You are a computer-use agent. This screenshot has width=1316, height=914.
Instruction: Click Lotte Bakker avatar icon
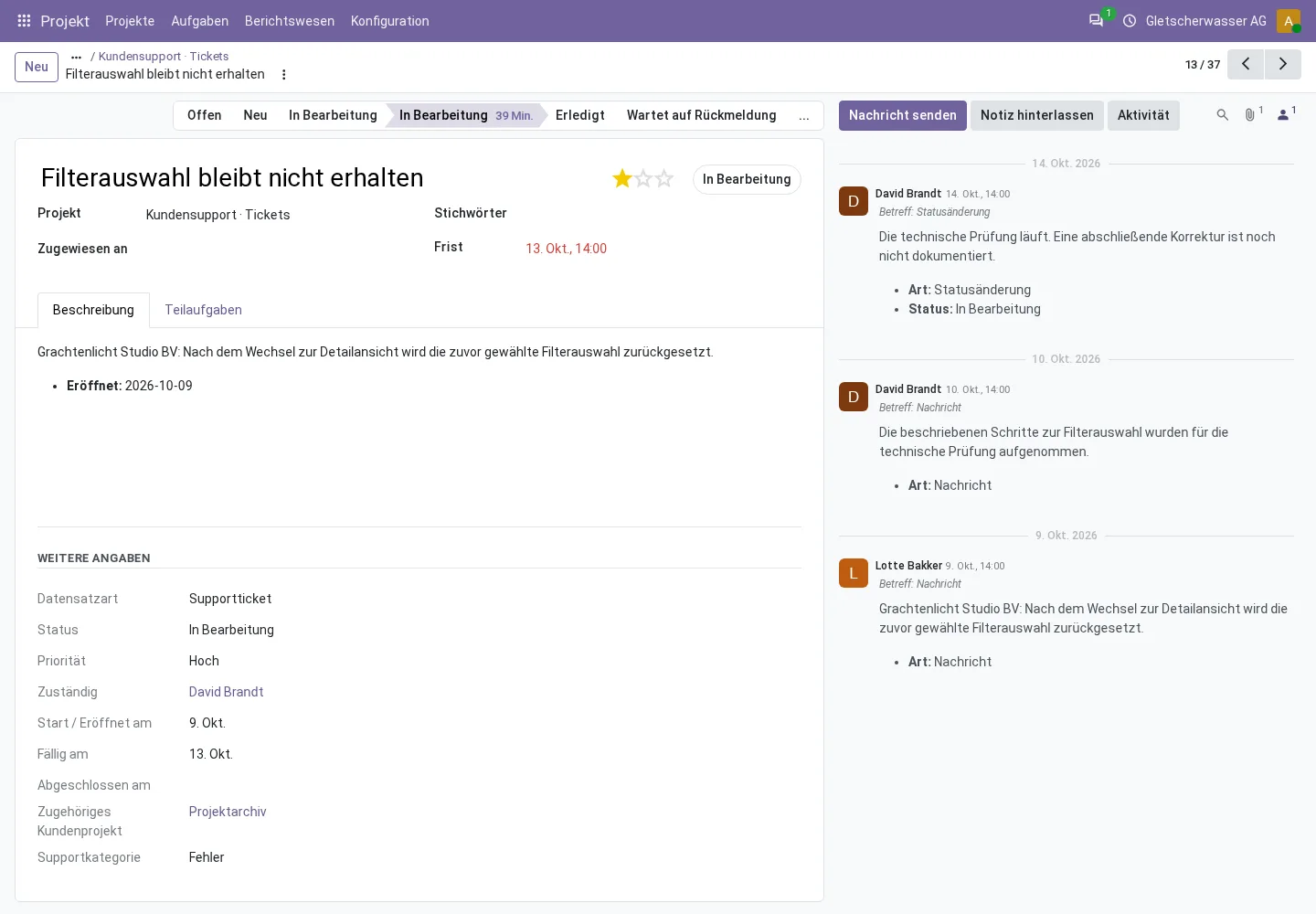854,573
